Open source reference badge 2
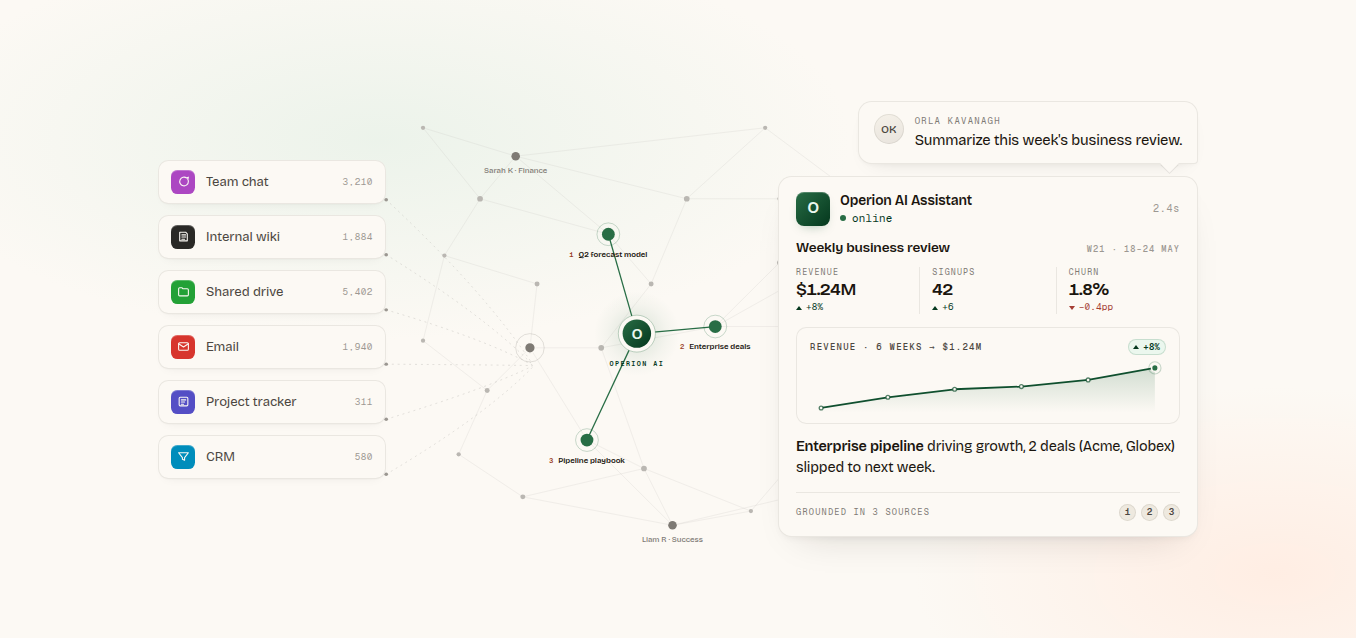The height and width of the screenshot is (638, 1356). (x=1150, y=512)
